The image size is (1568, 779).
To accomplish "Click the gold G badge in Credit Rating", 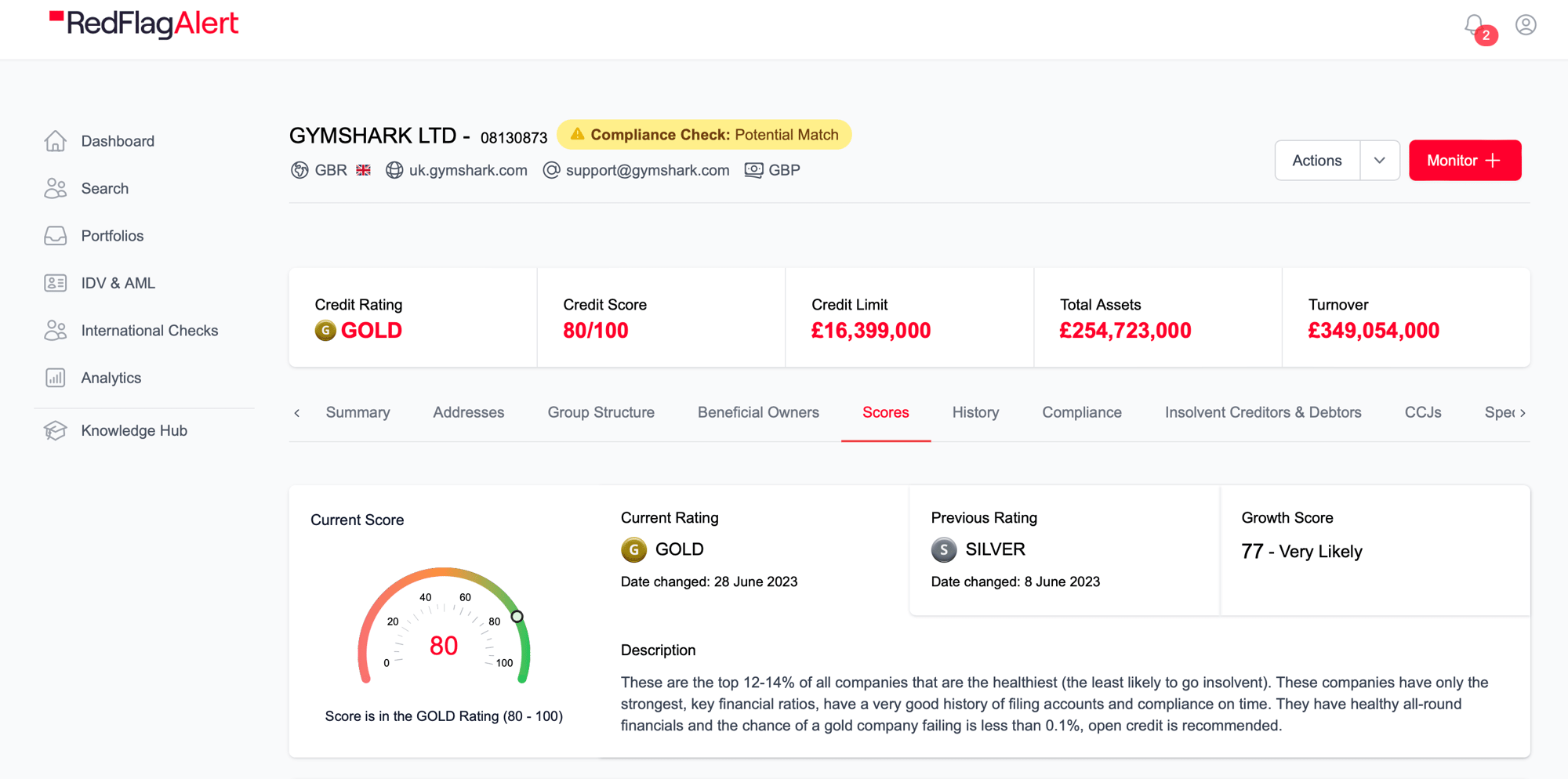I will 325,331.
